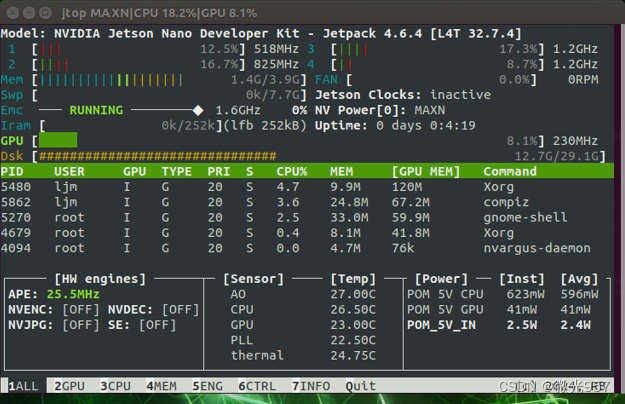Viewport: 625px width, 404px height.
Task: Click the [HW engines] panel title
Action: (x=100, y=279)
